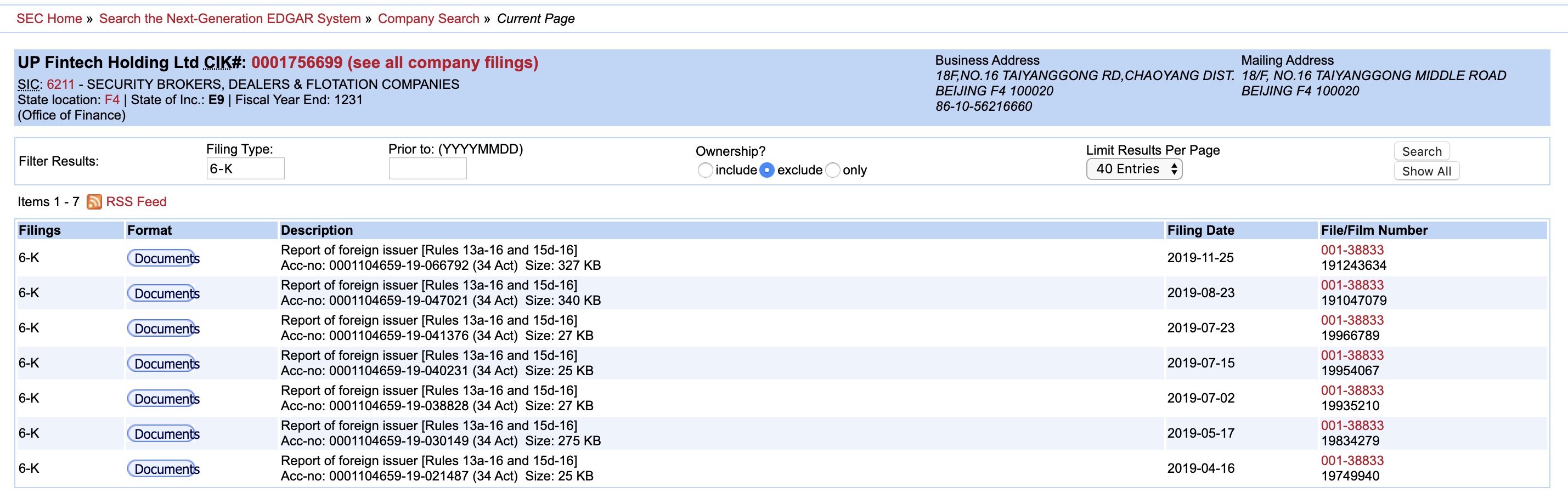The image size is (1568, 498).
Task: Open SIC code 6211 link
Action: pyautogui.click(x=60, y=84)
